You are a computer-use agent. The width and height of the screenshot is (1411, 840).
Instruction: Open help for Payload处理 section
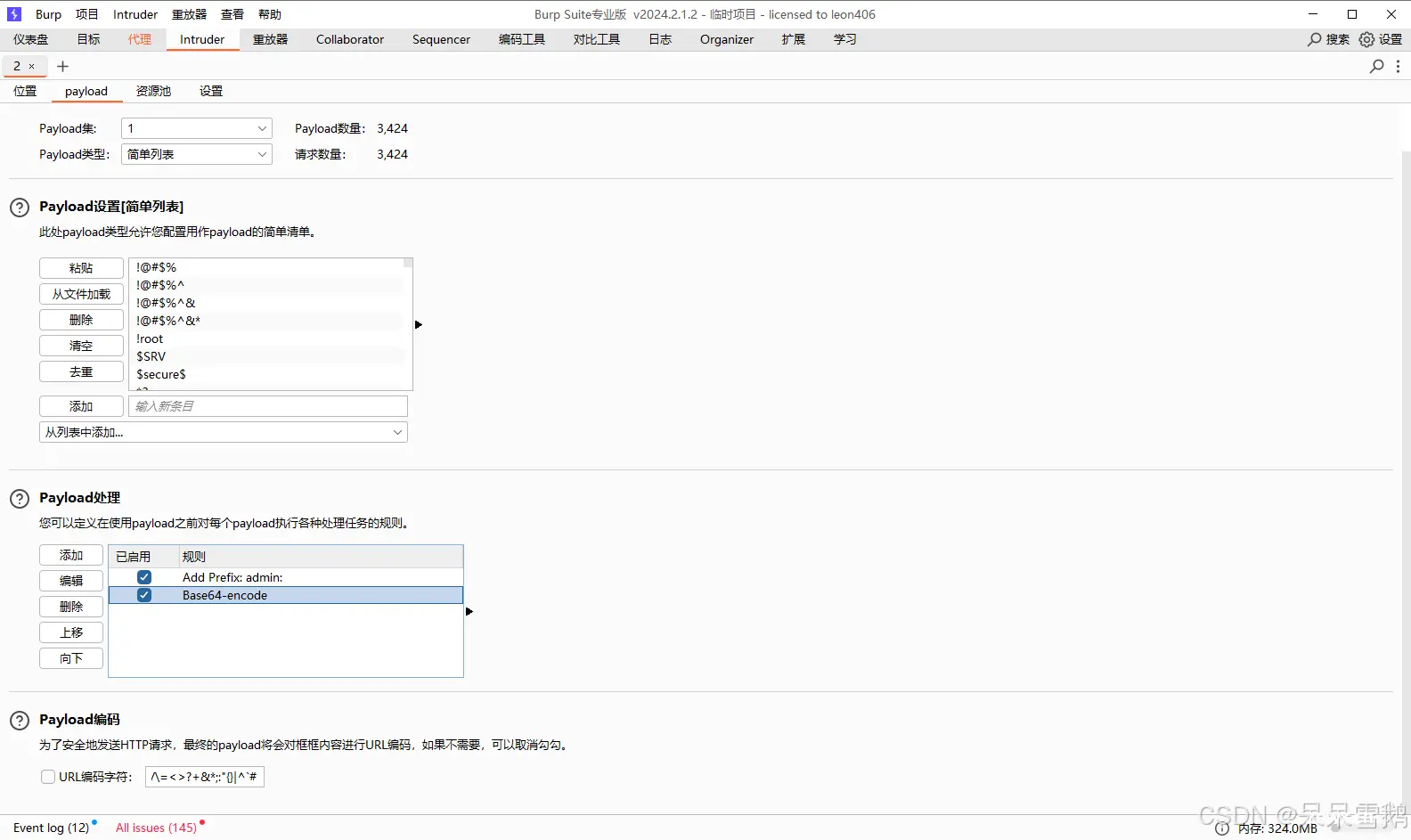(20, 499)
